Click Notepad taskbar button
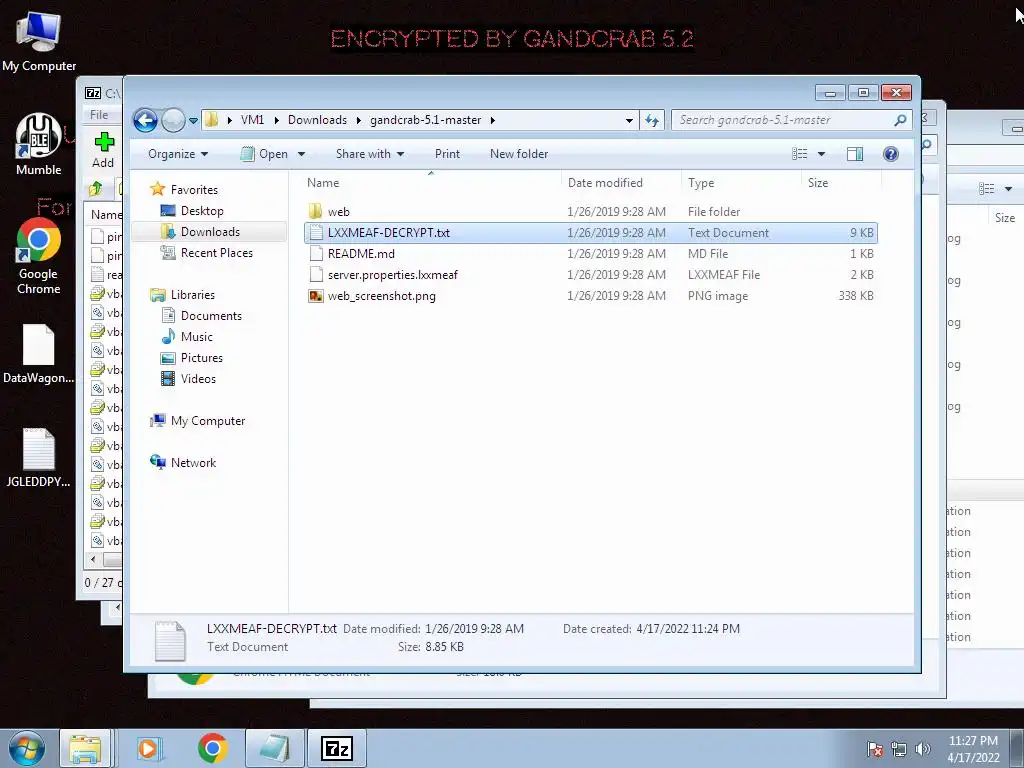 tap(274, 748)
